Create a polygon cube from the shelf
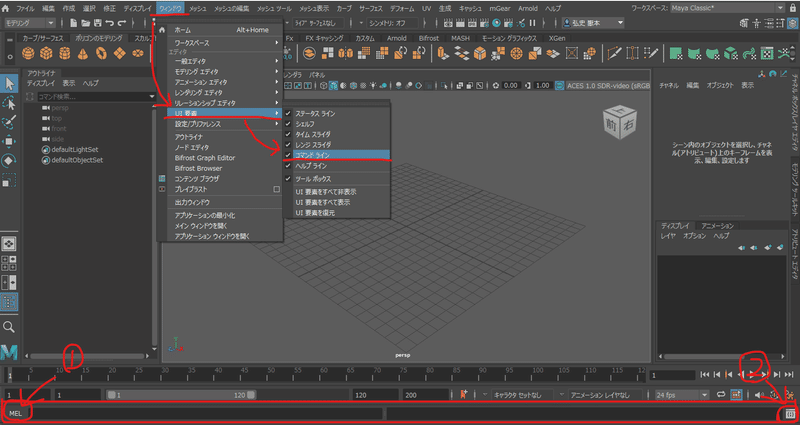The image size is (800, 425). pos(46,53)
